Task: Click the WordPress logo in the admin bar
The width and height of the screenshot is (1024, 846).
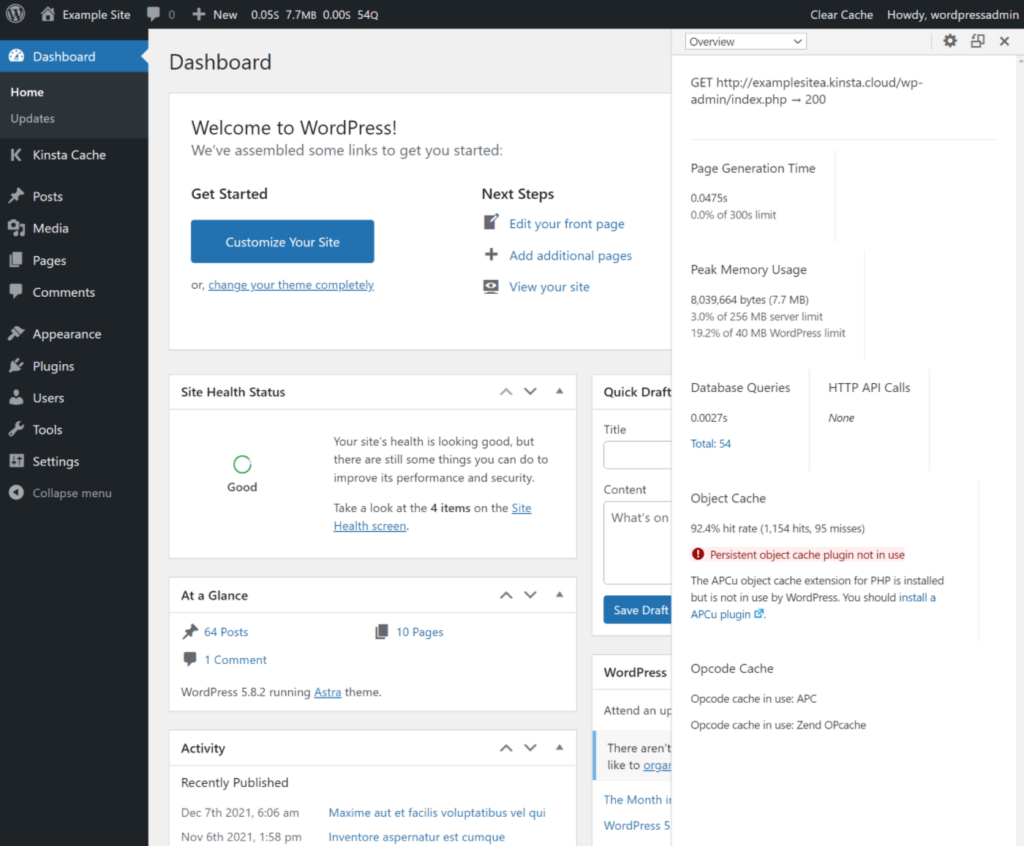Action: point(15,14)
